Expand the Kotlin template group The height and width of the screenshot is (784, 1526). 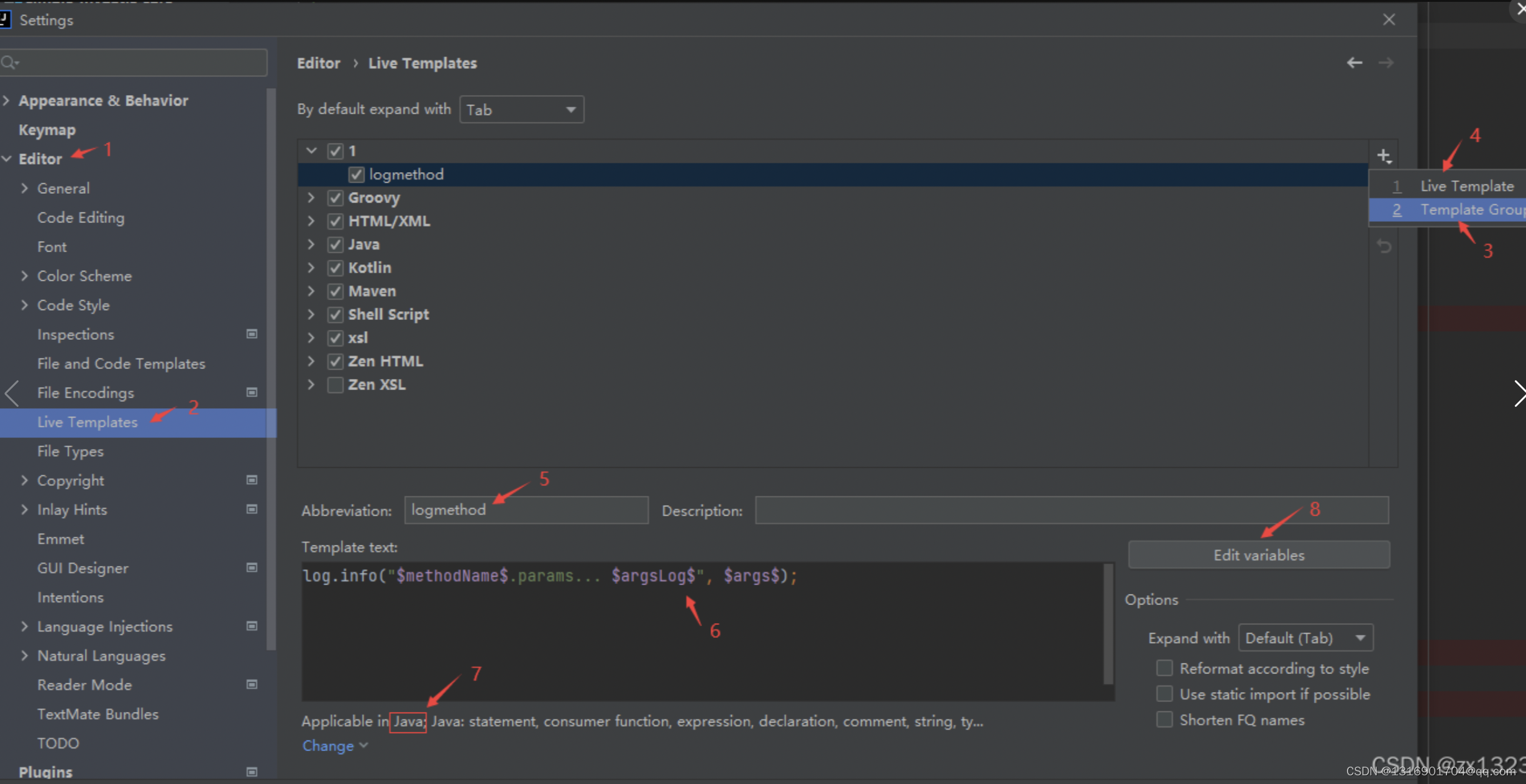[x=313, y=267]
